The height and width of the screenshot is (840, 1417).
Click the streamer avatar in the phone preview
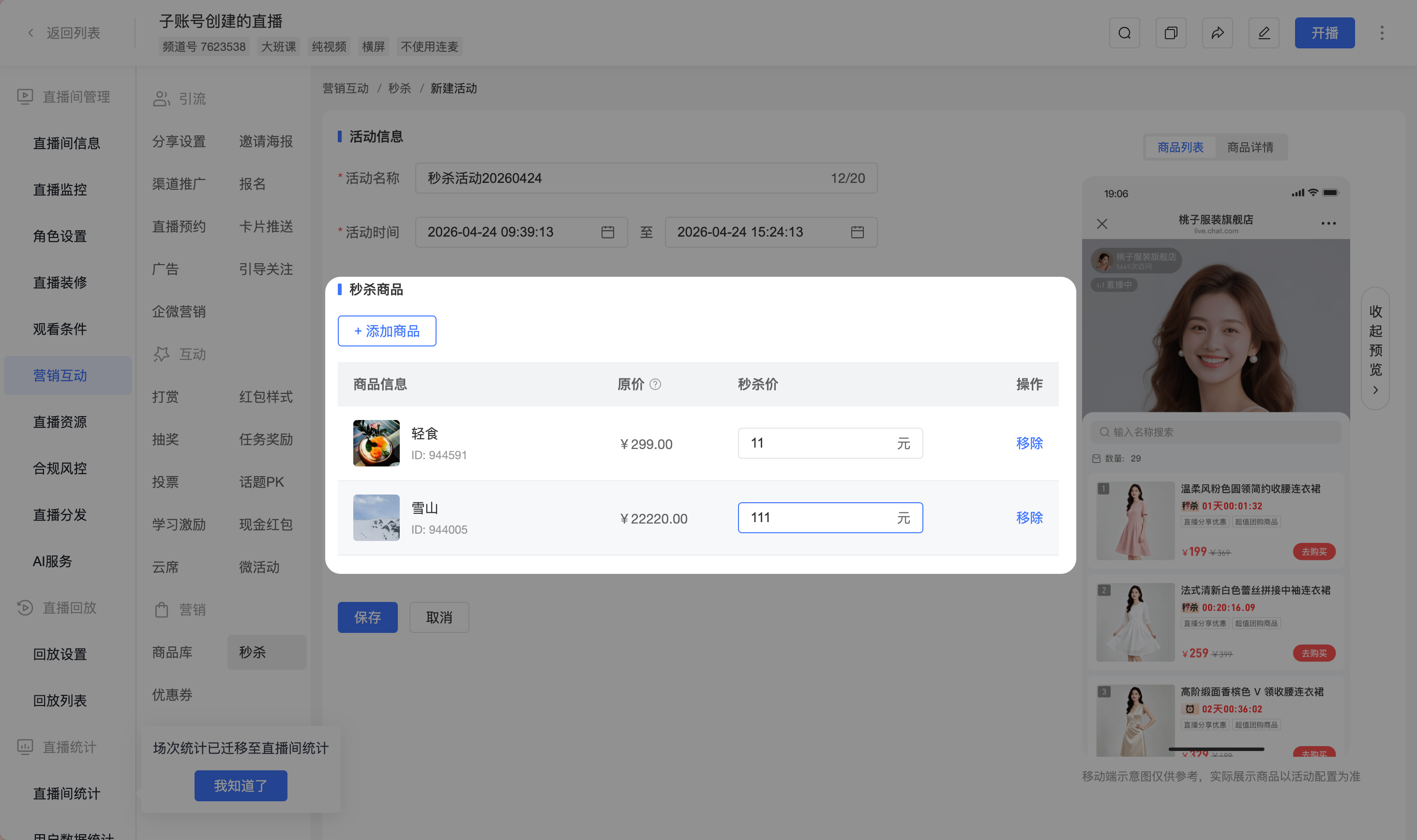pos(1103,260)
